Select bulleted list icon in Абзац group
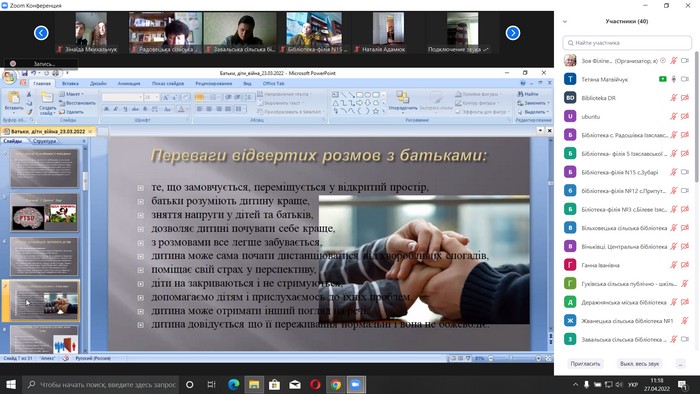Image resolution: width=700 pixels, height=394 pixels. [x=200, y=97]
